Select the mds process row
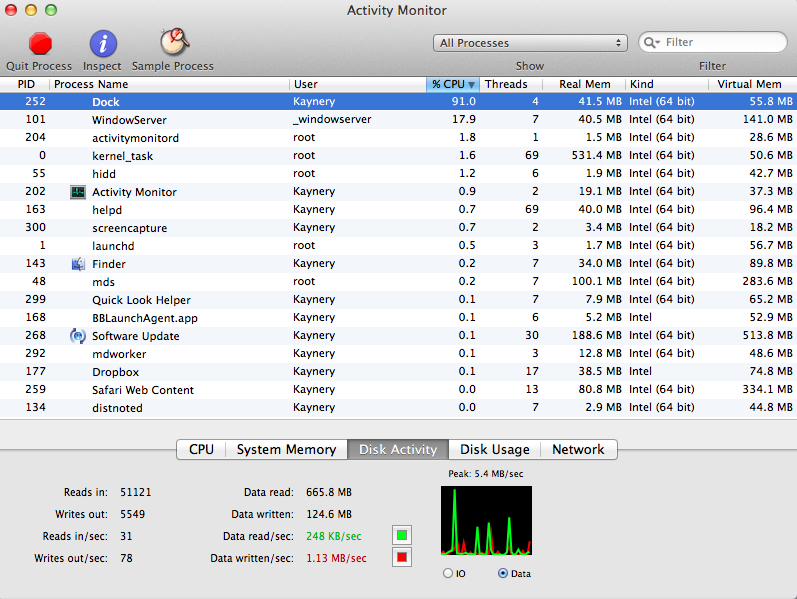797x599 pixels. click(x=398, y=281)
